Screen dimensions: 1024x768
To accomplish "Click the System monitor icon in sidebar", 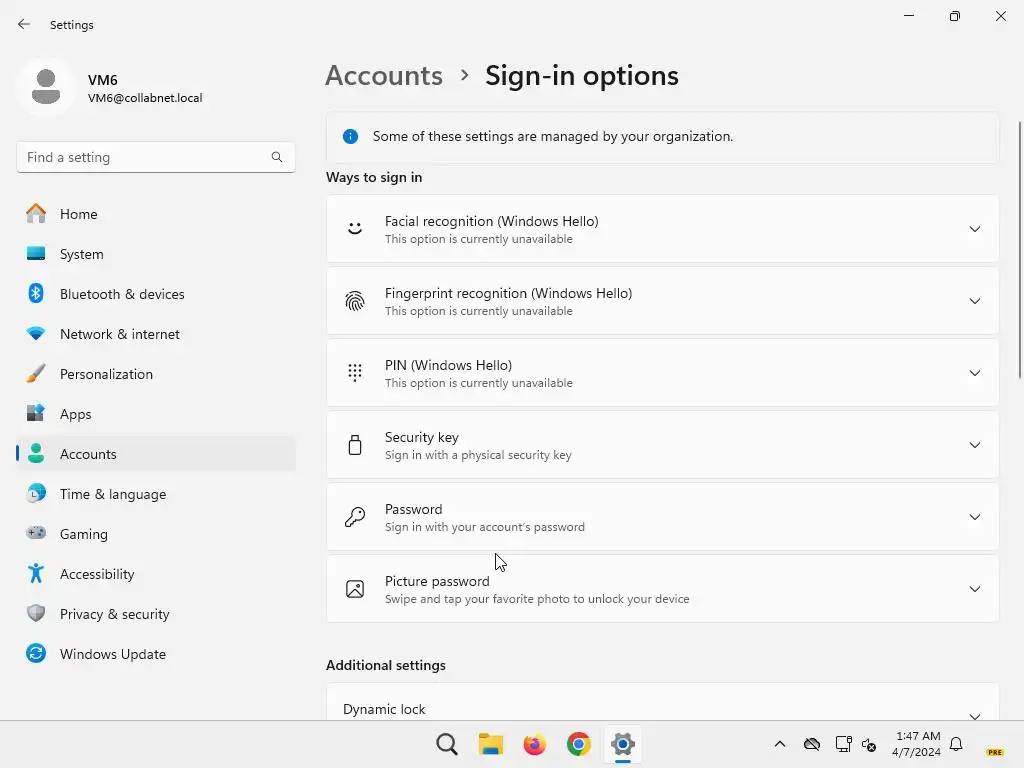I will click(36, 253).
